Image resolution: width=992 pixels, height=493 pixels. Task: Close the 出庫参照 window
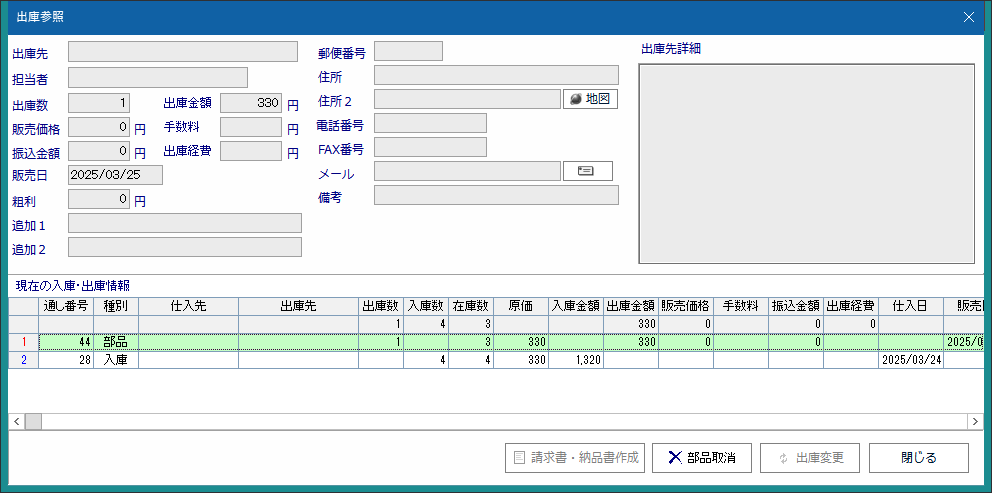pos(967,17)
